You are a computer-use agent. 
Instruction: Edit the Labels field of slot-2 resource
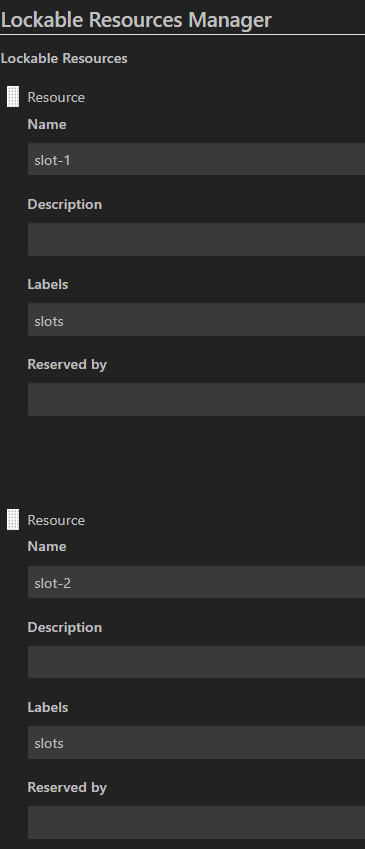[196, 743]
